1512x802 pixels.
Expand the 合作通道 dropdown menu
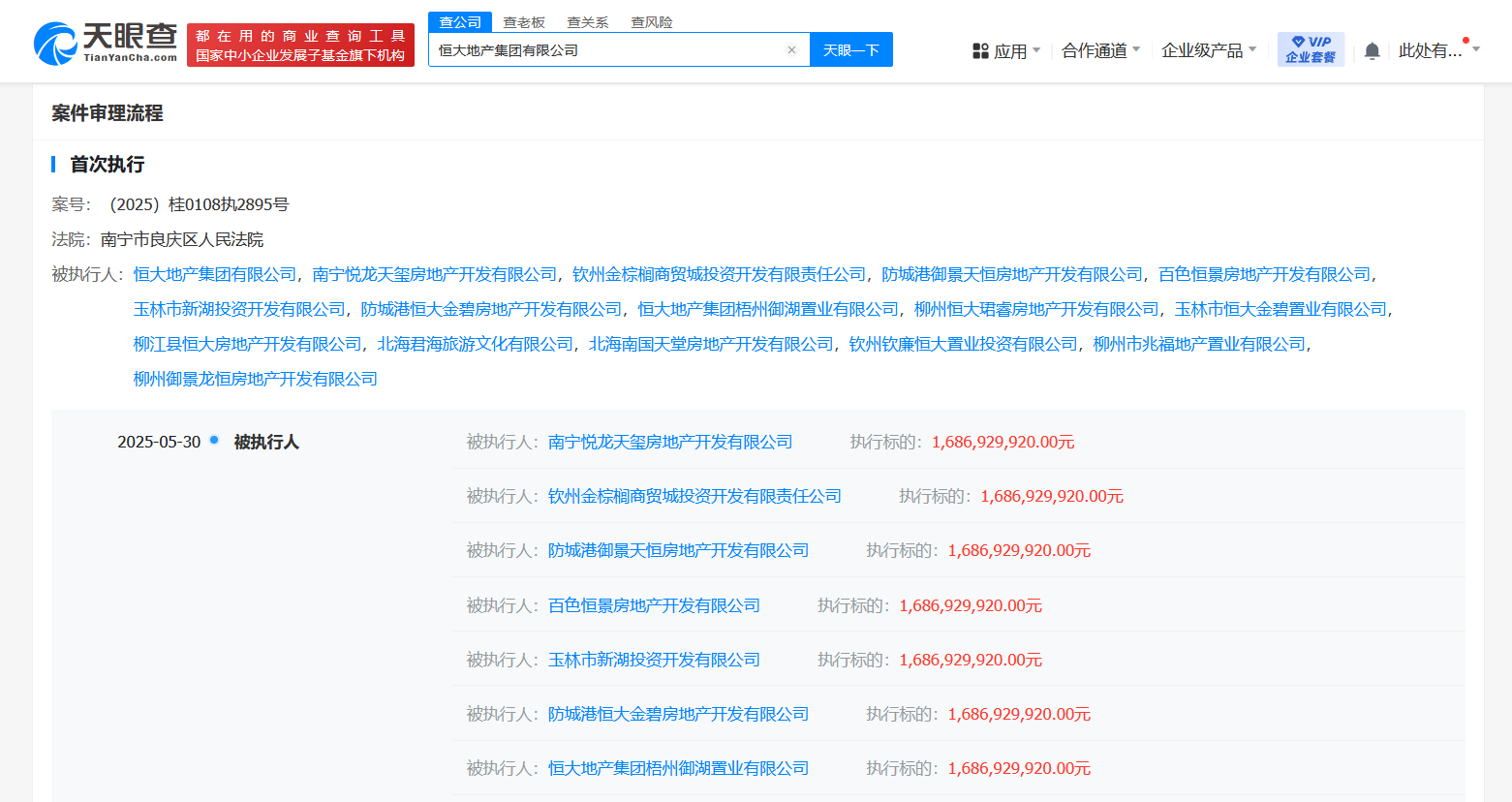click(1101, 50)
